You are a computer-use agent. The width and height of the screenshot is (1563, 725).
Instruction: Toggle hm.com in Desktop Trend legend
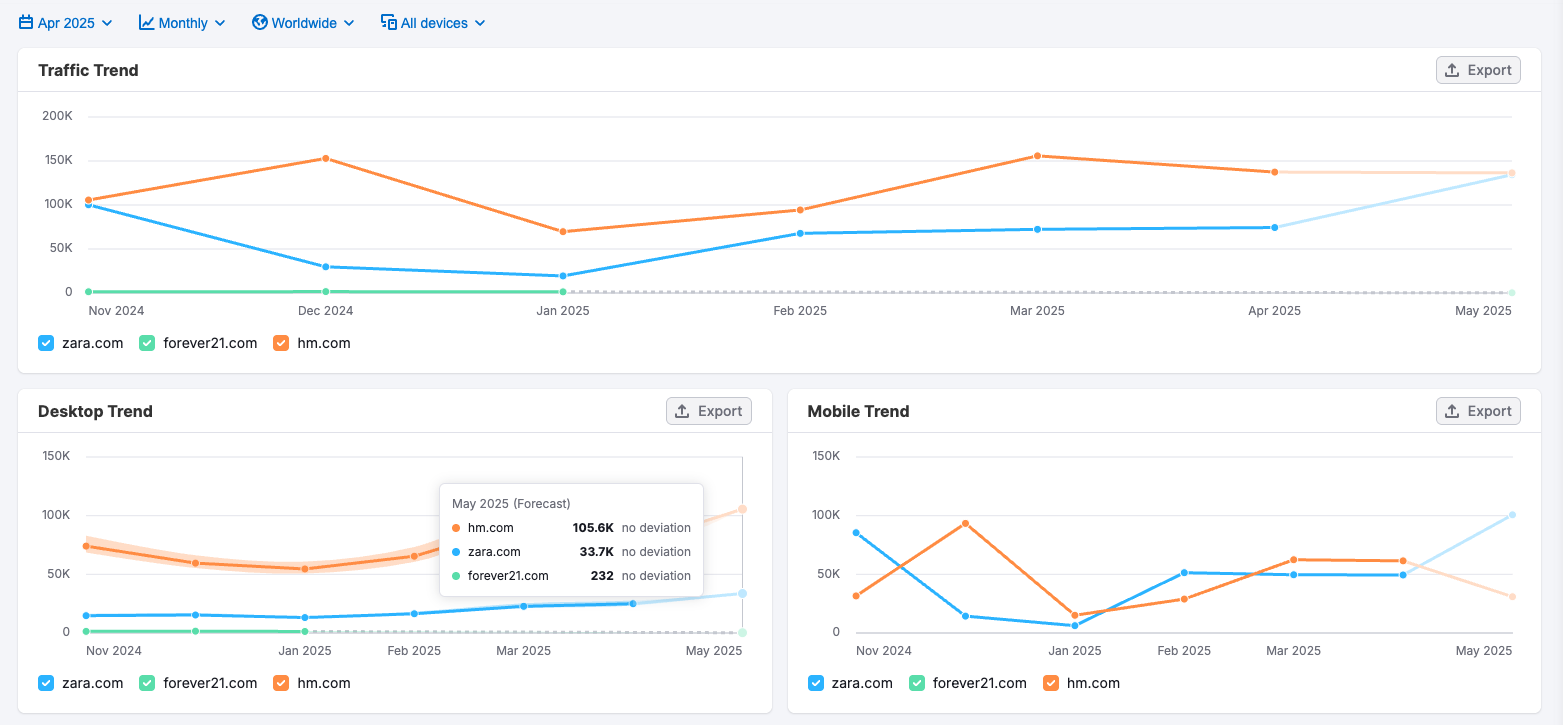(281, 683)
